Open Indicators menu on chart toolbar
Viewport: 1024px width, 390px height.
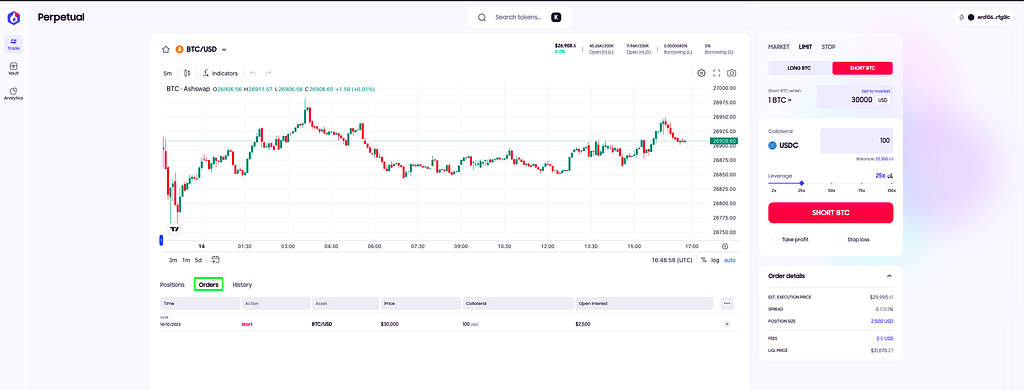point(221,73)
